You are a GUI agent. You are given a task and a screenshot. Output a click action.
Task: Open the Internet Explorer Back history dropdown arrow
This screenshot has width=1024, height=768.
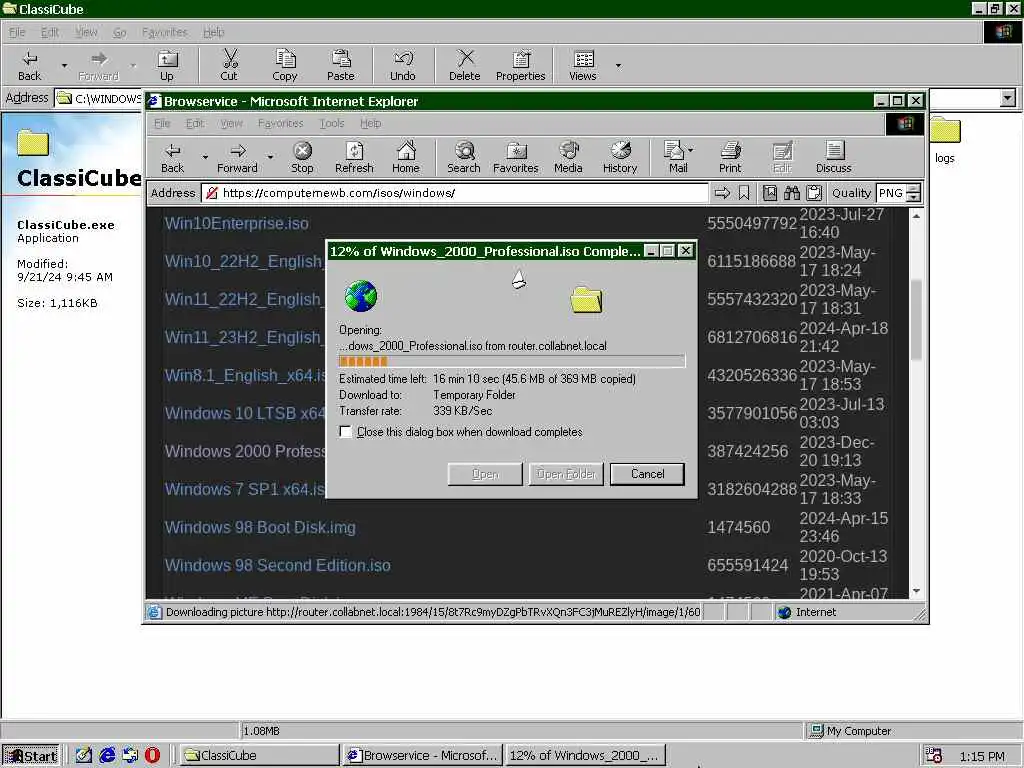coord(205,157)
